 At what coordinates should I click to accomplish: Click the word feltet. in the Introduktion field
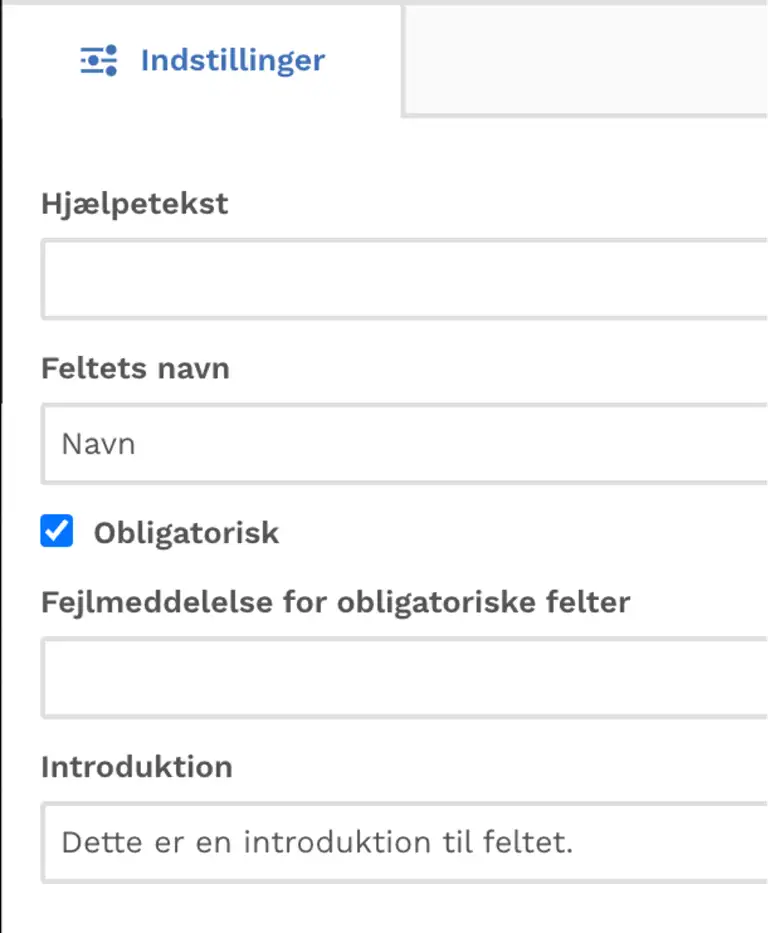[528, 843]
